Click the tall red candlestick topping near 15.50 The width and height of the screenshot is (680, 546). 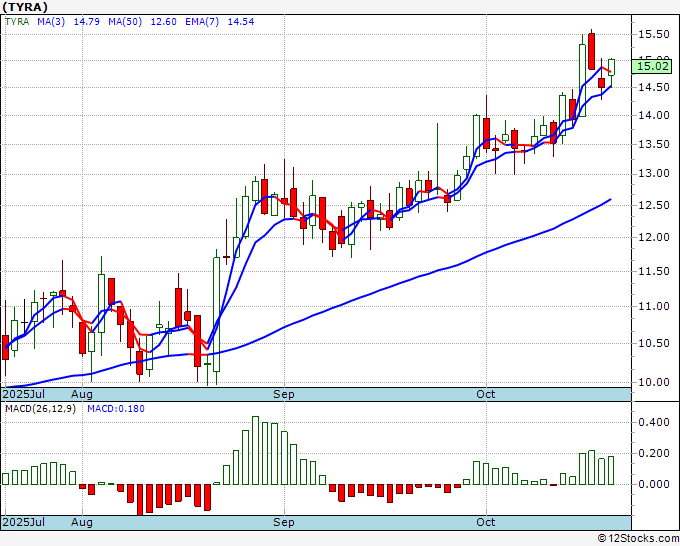point(592,51)
